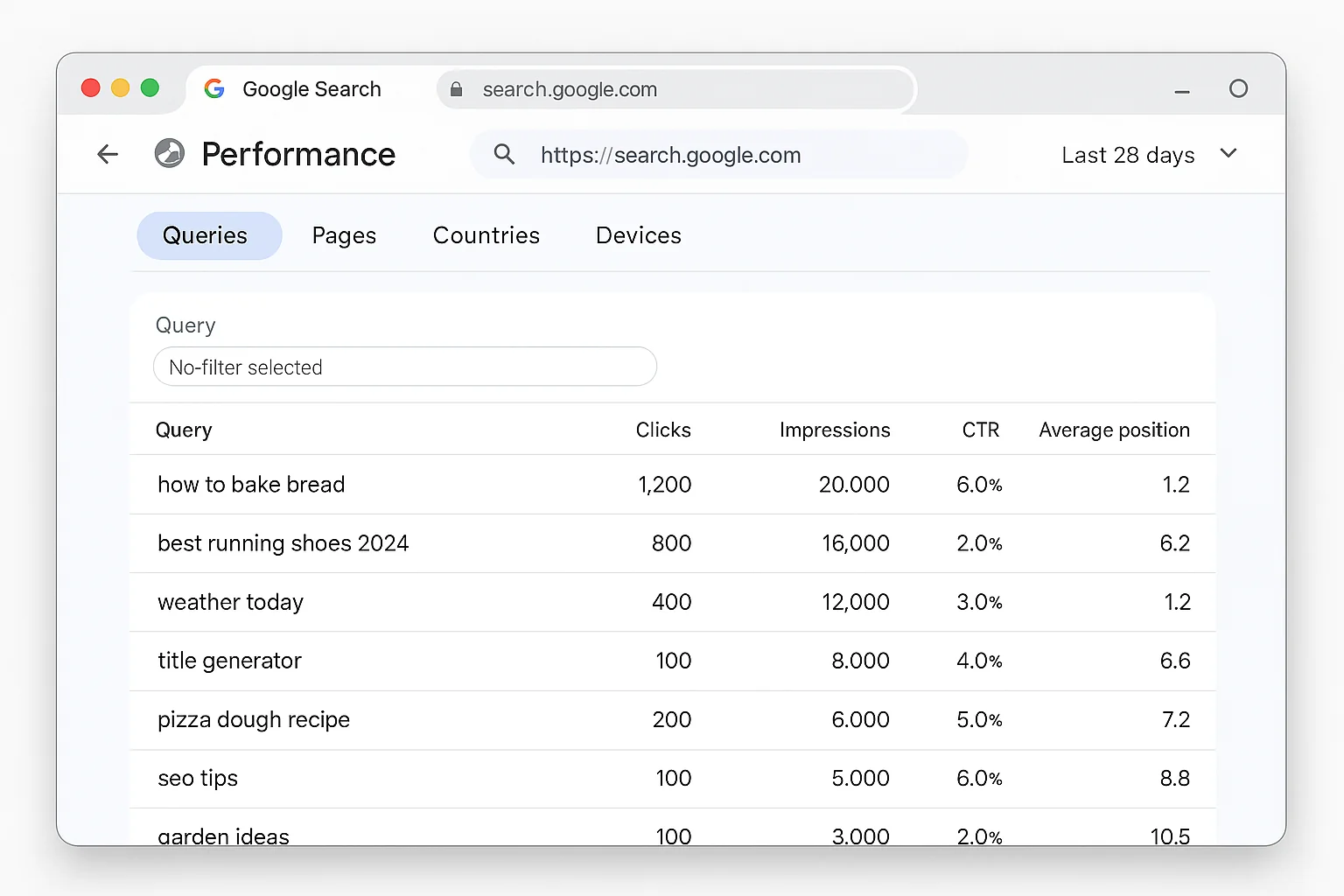Image resolution: width=1344 pixels, height=896 pixels.
Task: Click the circle account icon at top right
Action: tap(1239, 88)
